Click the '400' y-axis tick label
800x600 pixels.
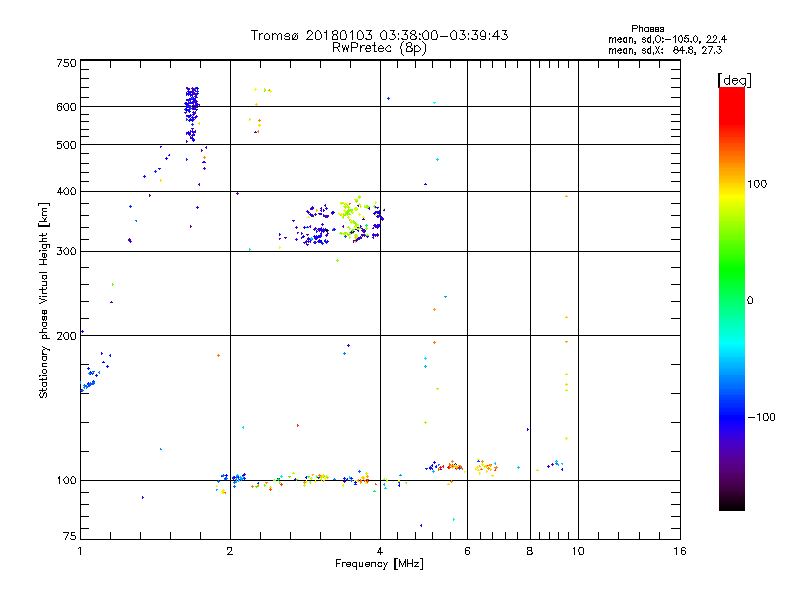pos(66,191)
